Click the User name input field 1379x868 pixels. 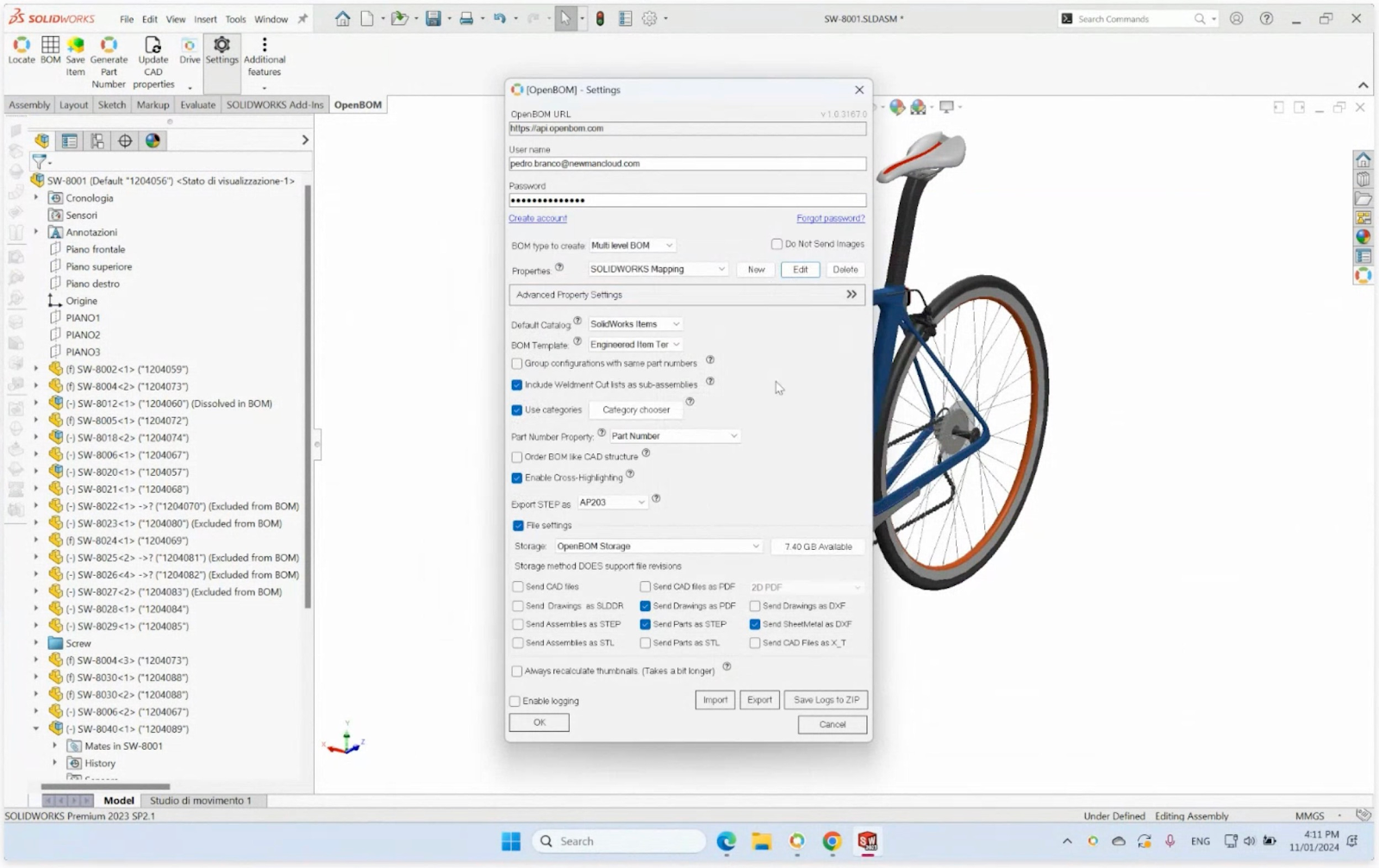tap(687, 164)
